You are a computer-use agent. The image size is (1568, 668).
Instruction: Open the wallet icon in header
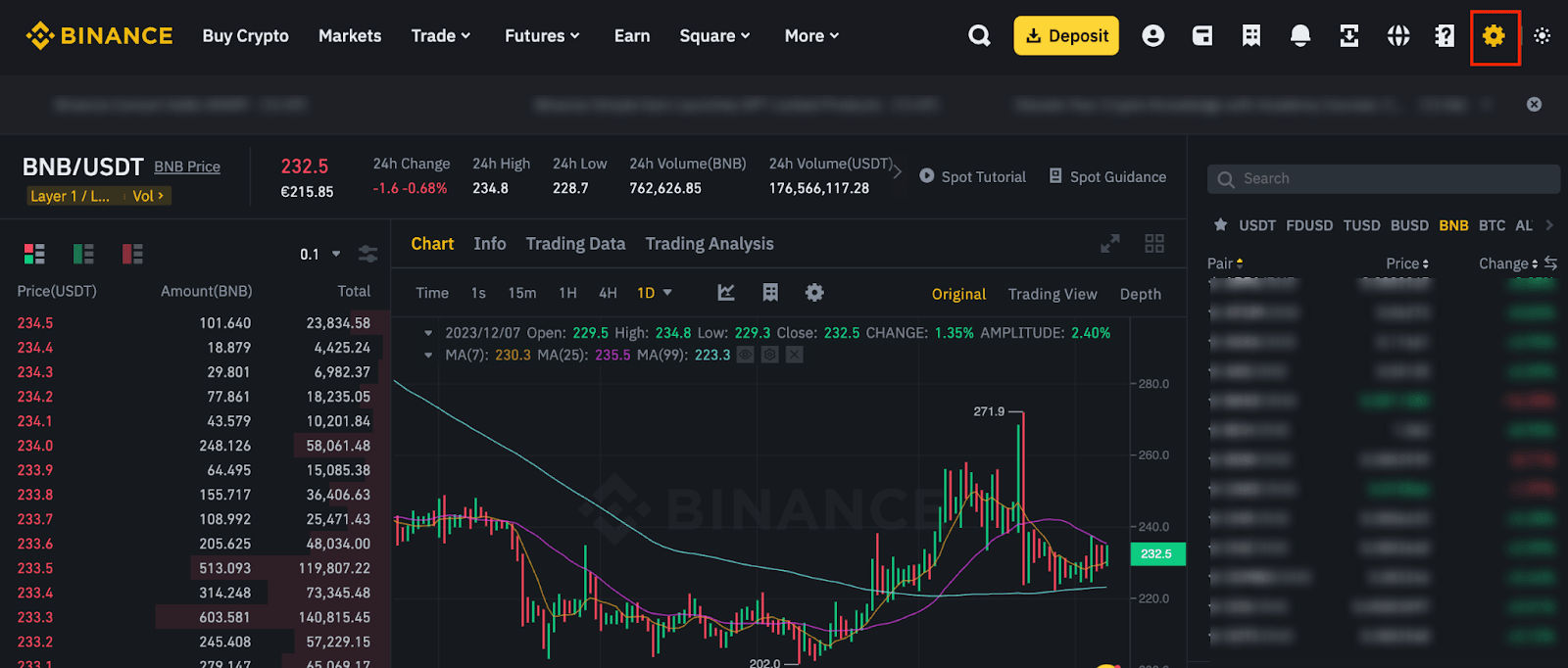point(1202,36)
